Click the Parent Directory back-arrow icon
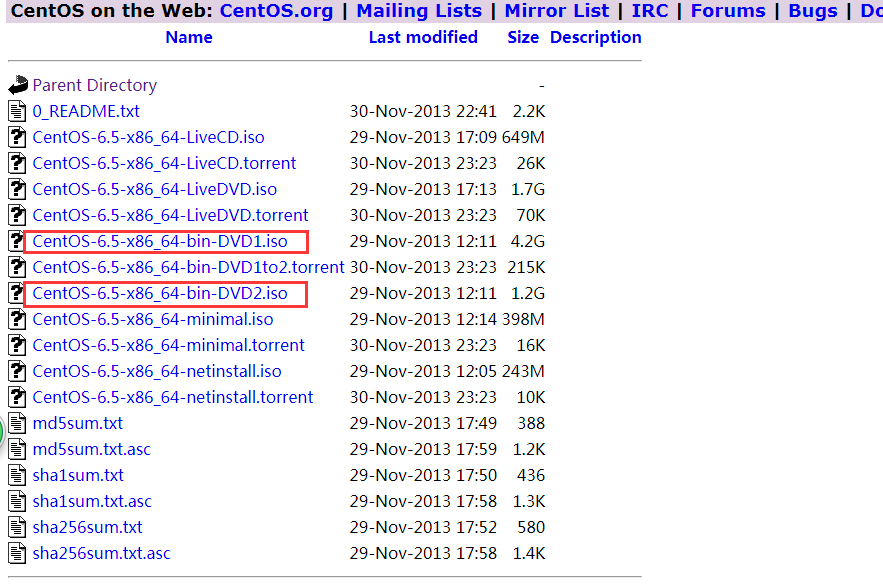 [x=18, y=85]
